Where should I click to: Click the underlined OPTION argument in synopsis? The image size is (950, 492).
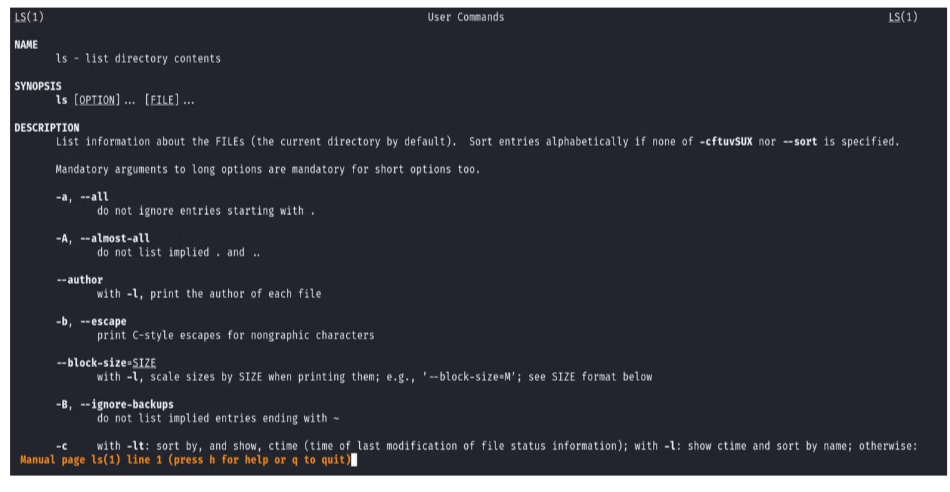(x=98, y=100)
